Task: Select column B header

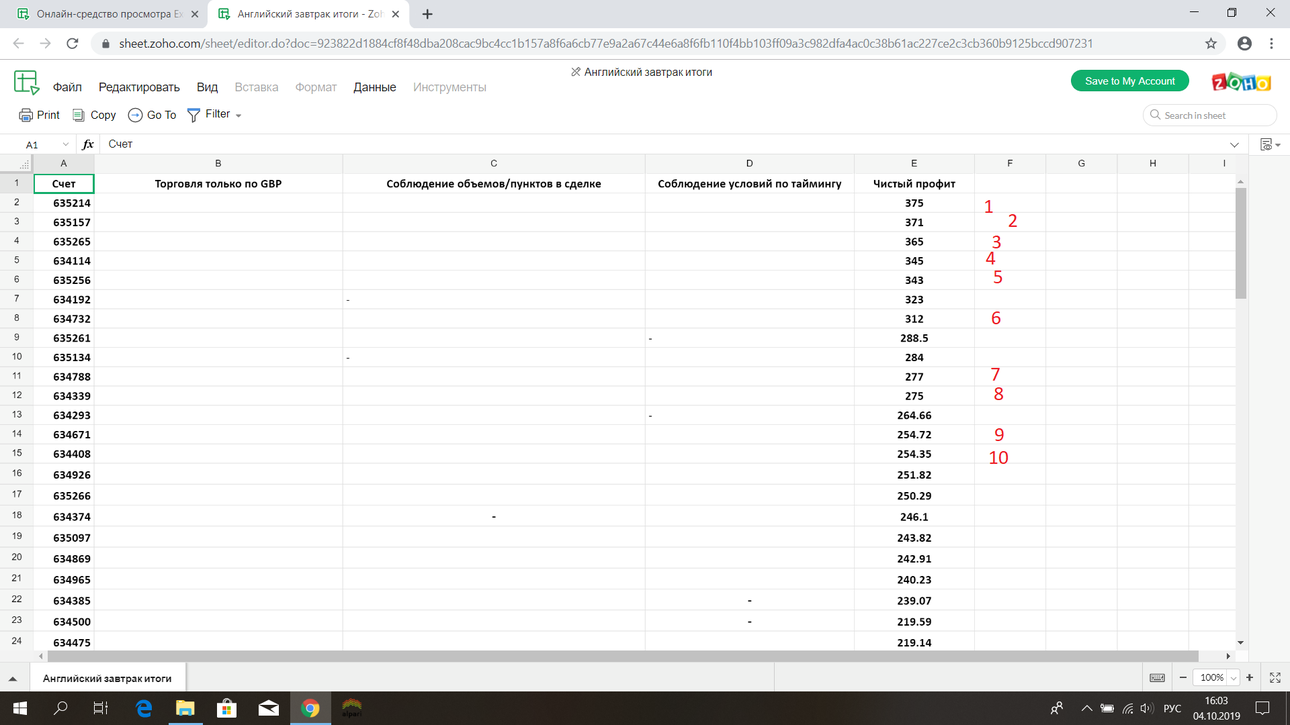Action: 218,163
